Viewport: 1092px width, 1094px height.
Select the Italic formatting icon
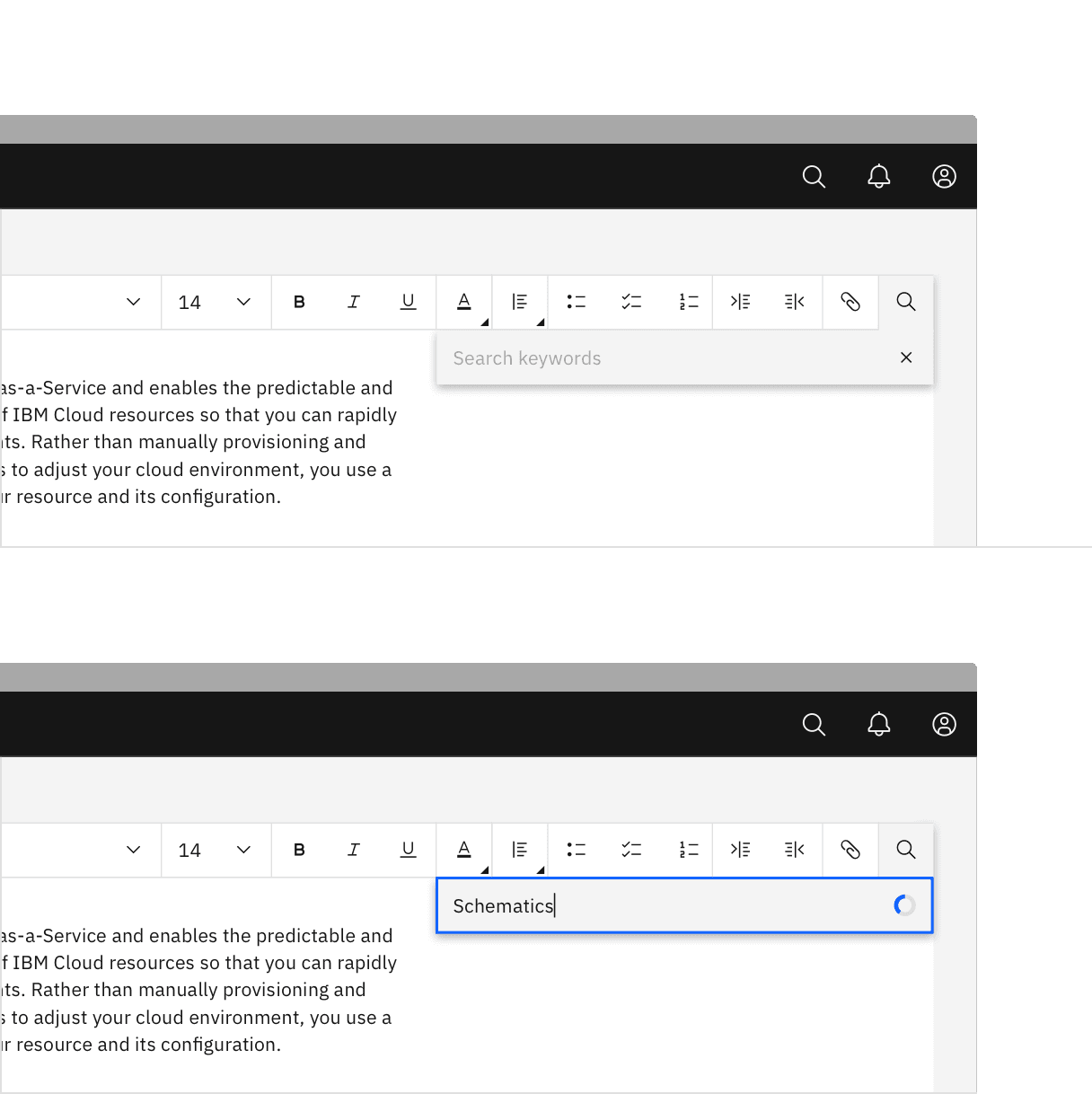[x=354, y=302]
